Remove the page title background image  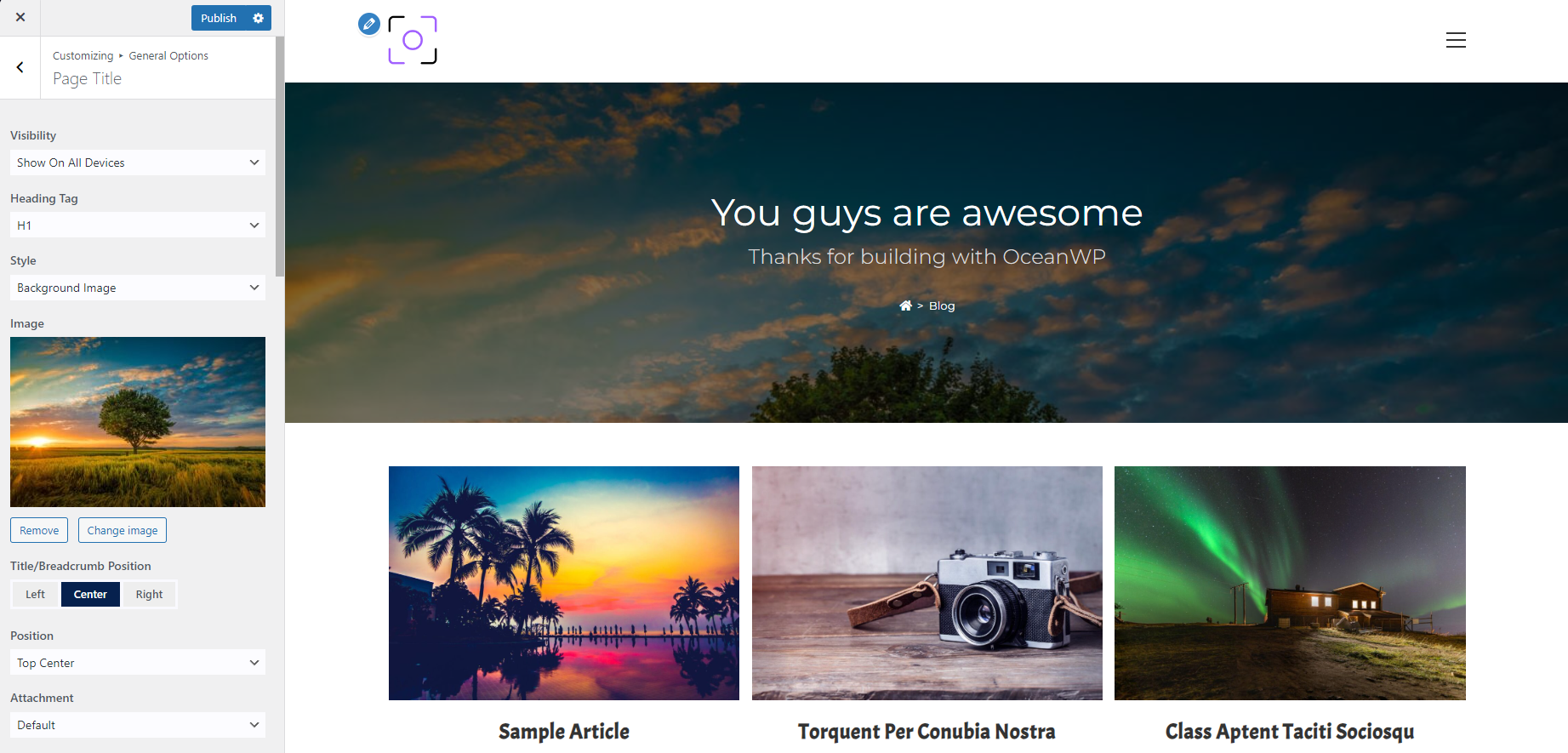[39, 530]
